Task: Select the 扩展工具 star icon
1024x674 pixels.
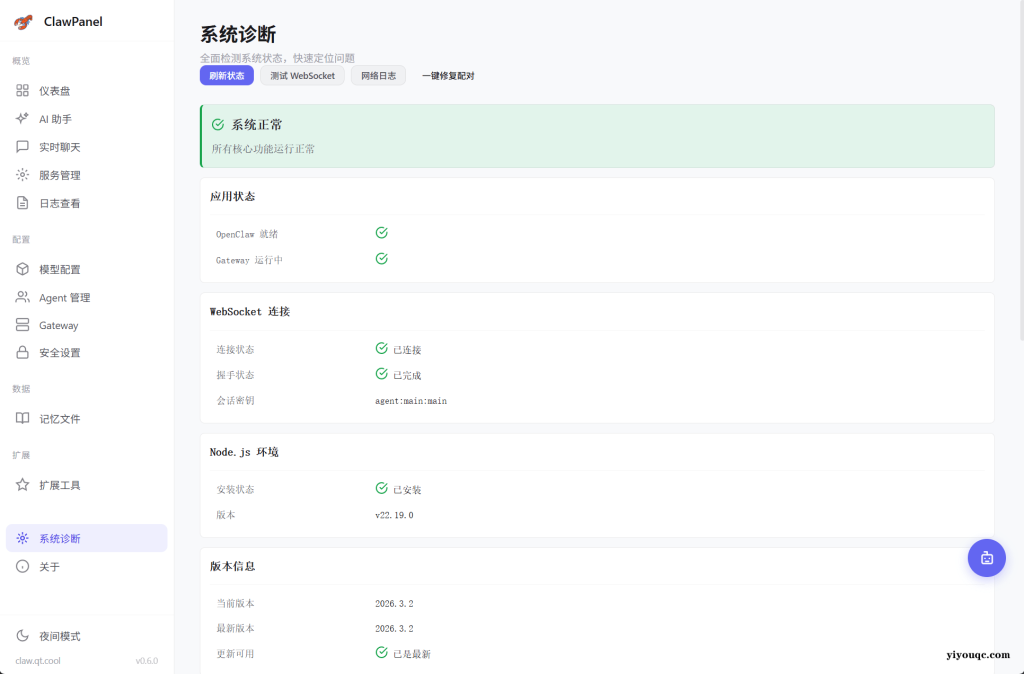Action: pos(22,484)
